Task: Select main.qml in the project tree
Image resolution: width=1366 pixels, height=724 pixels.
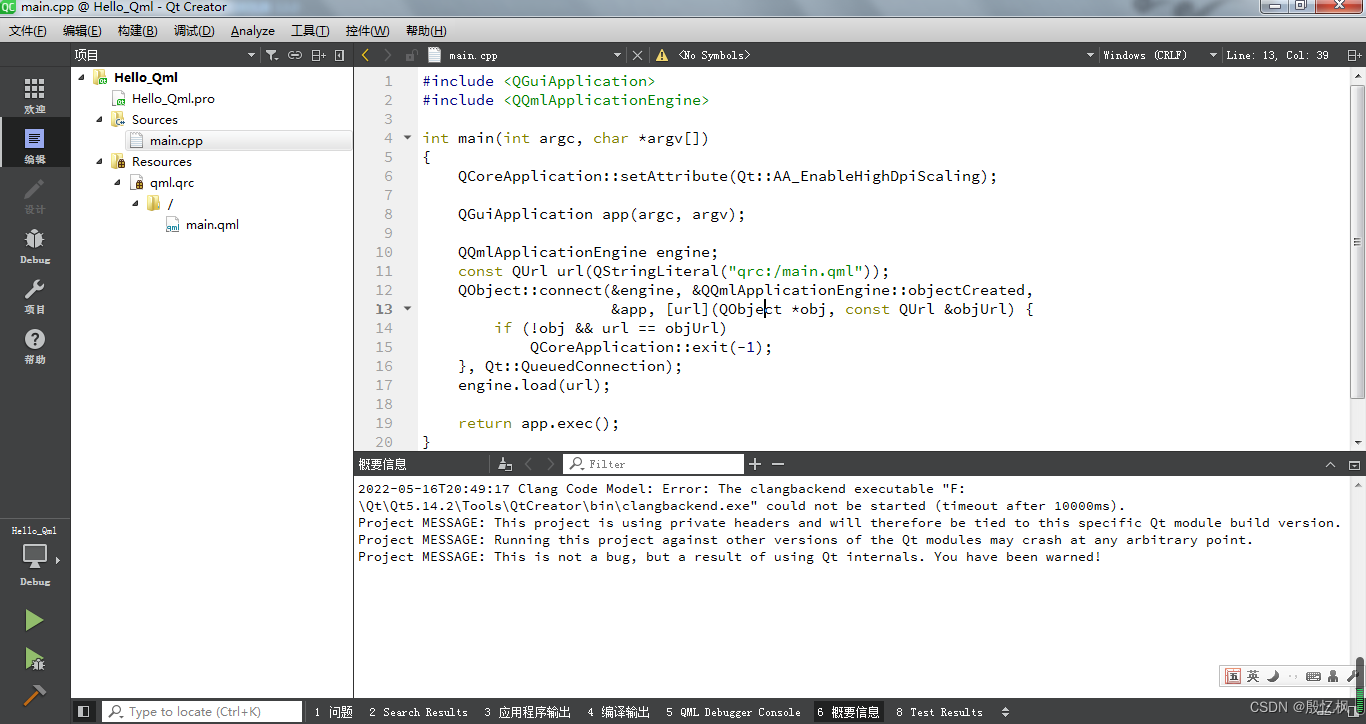Action: pyautogui.click(x=212, y=224)
